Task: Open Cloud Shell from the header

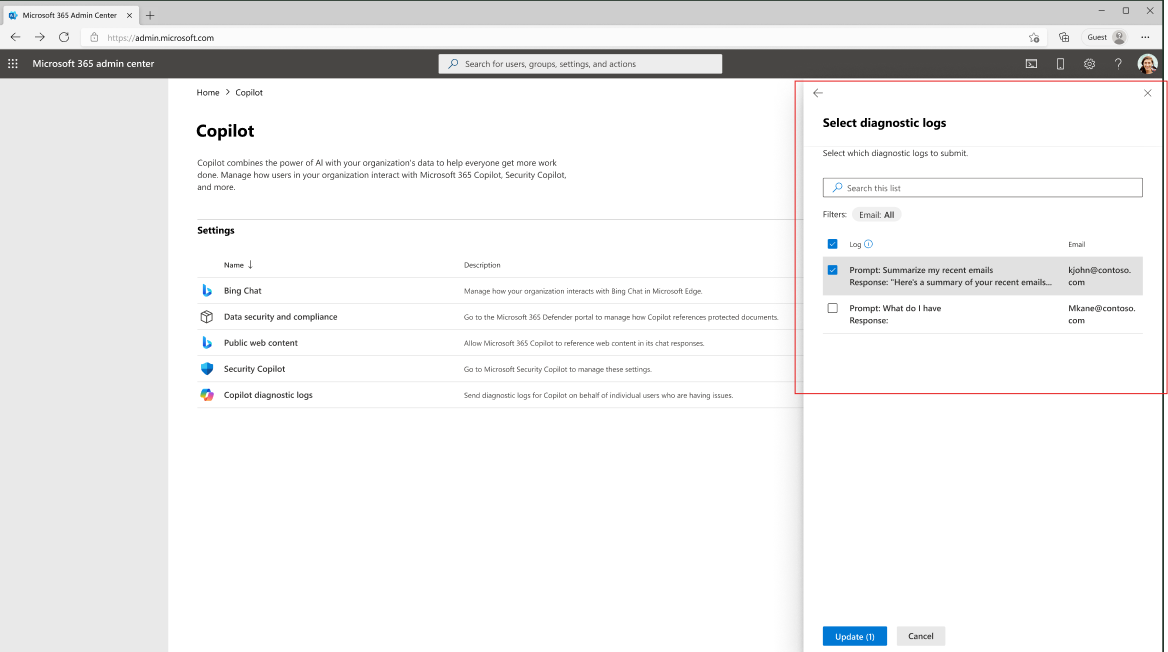Action: click(1031, 64)
